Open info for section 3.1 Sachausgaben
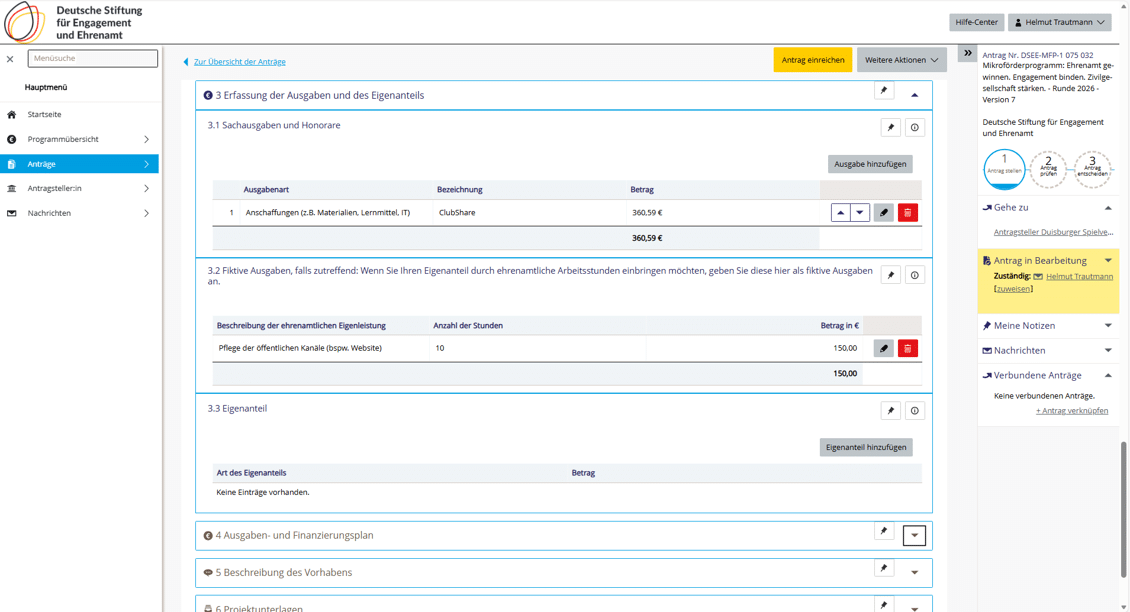Image resolution: width=1130 pixels, height=612 pixels. click(x=914, y=128)
